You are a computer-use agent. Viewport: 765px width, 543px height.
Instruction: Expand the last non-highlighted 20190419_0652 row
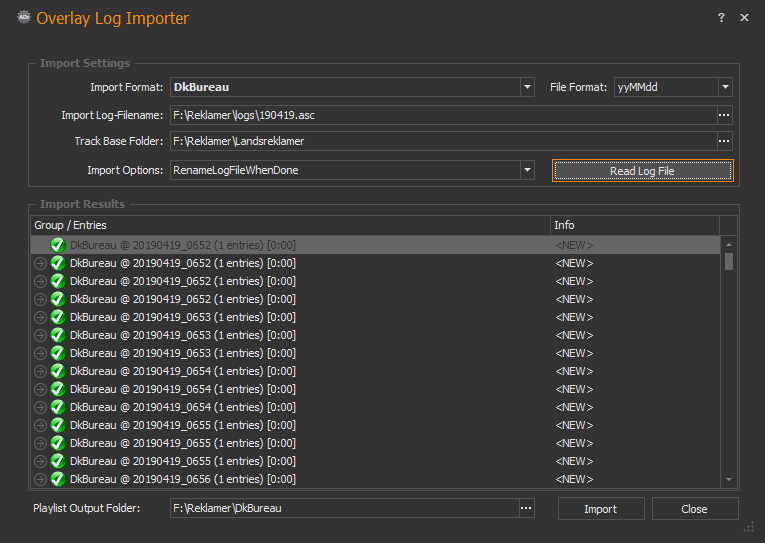pos(40,300)
